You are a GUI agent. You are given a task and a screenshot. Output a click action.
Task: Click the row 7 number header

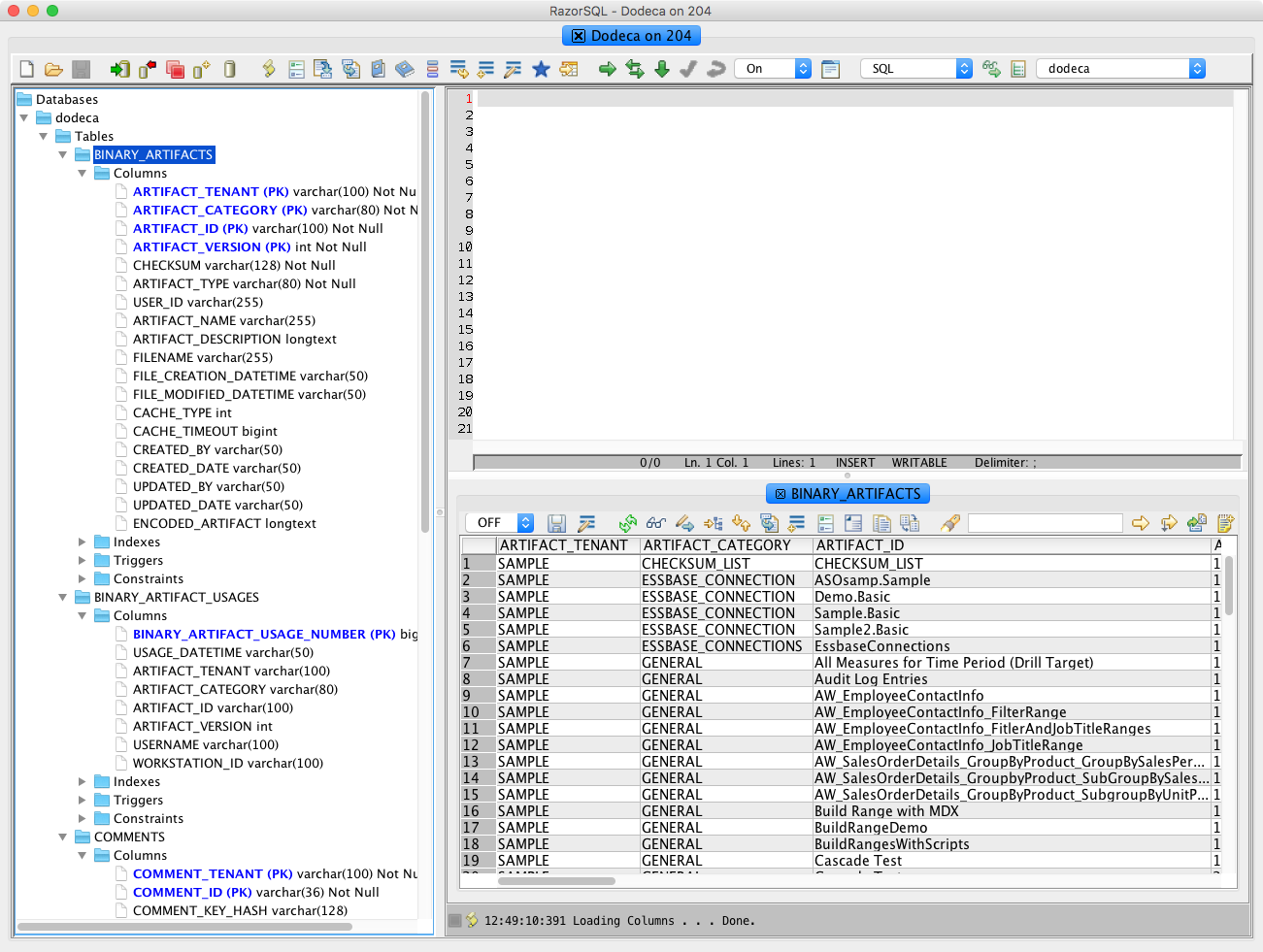pos(478,663)
